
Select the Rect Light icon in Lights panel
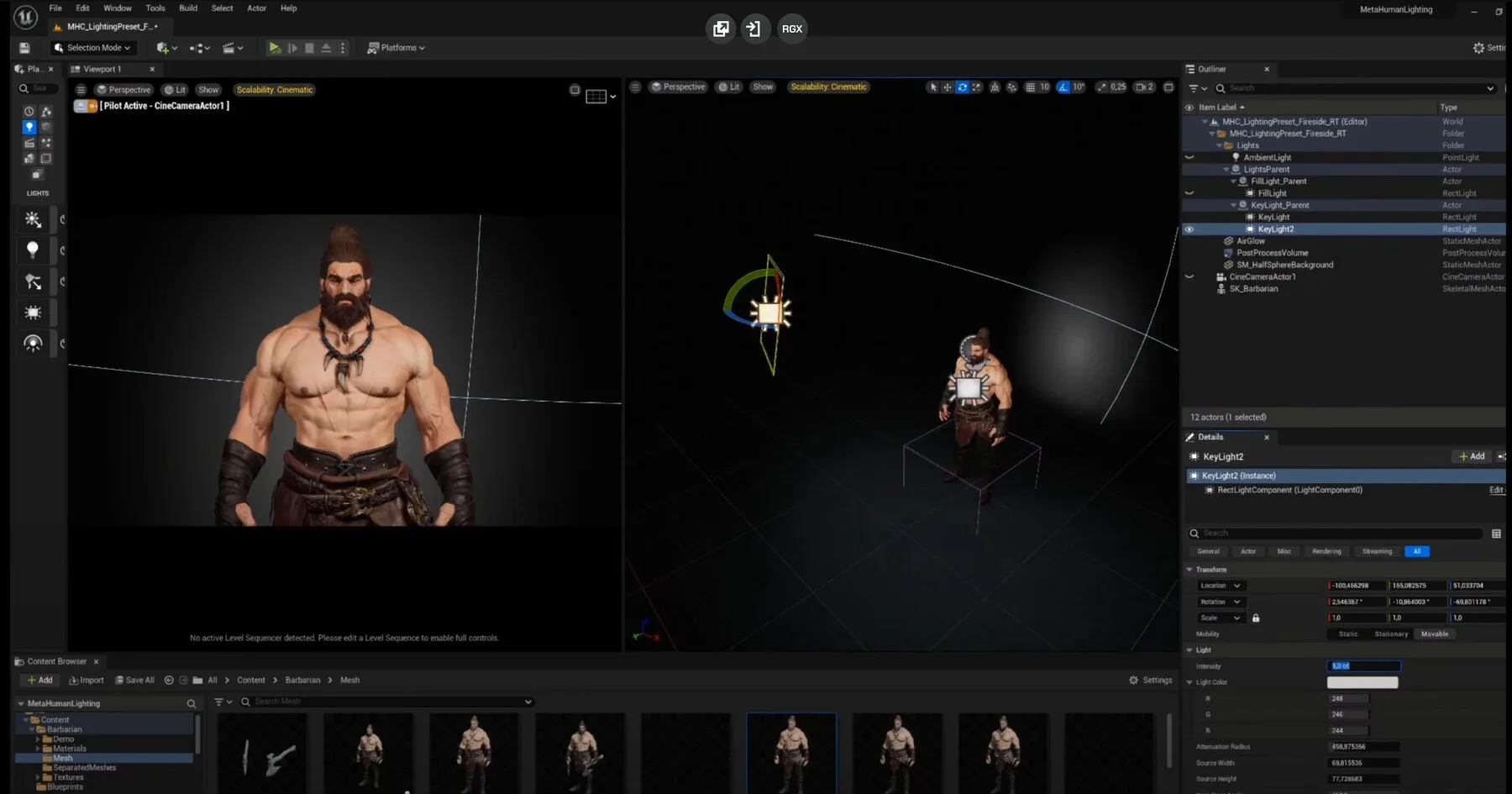coord(33,313)
